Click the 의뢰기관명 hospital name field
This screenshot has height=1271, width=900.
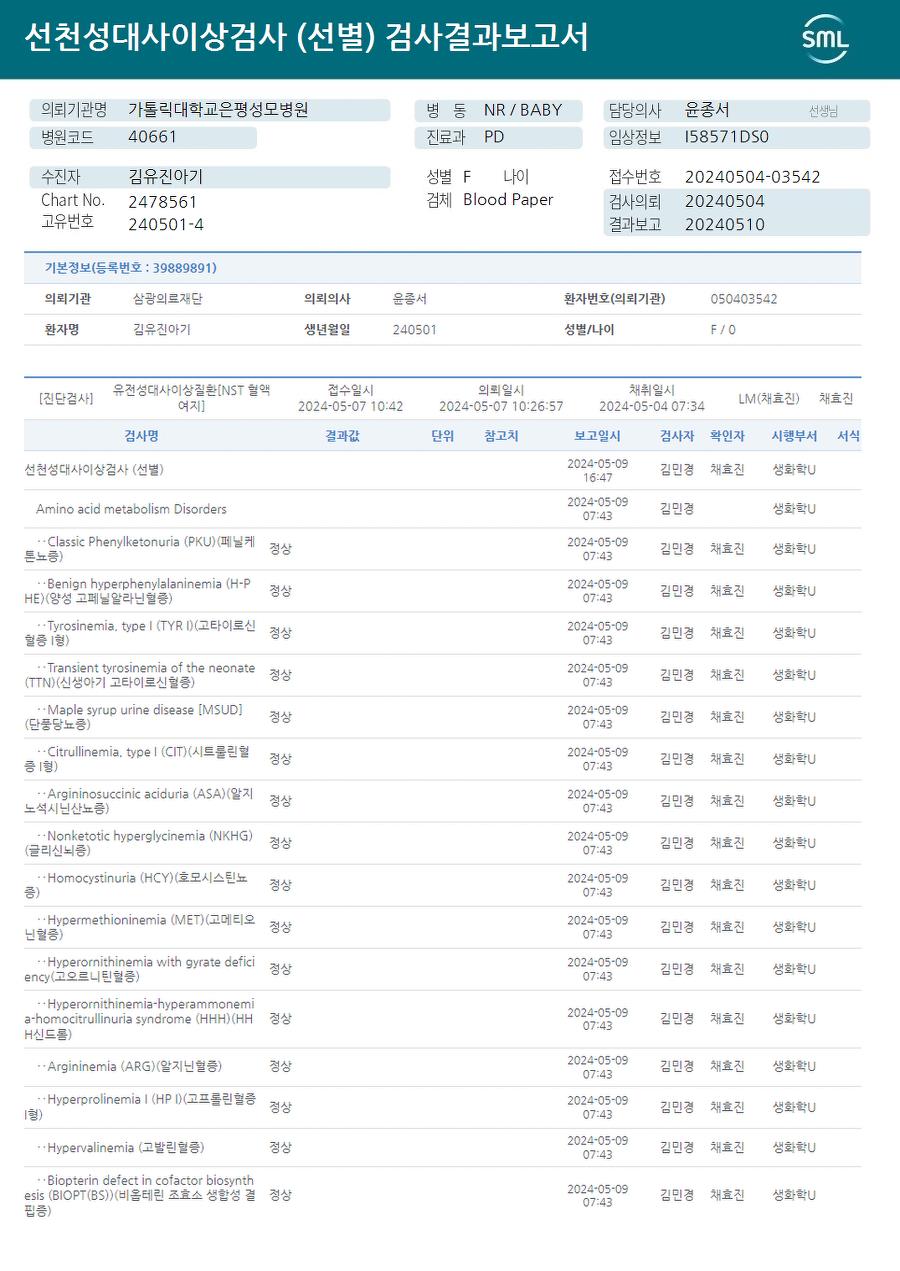click(x=210, y=110)
